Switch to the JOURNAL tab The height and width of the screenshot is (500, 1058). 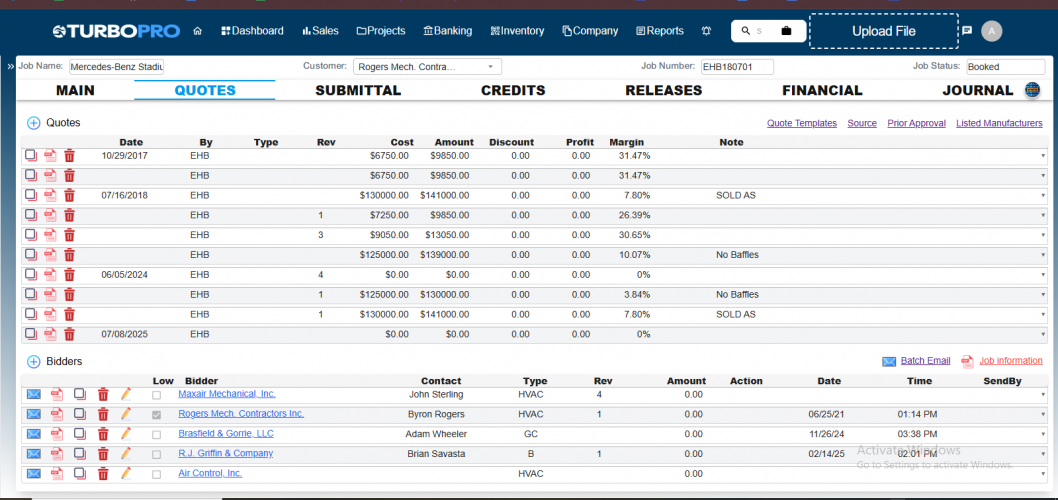(978, 90)
